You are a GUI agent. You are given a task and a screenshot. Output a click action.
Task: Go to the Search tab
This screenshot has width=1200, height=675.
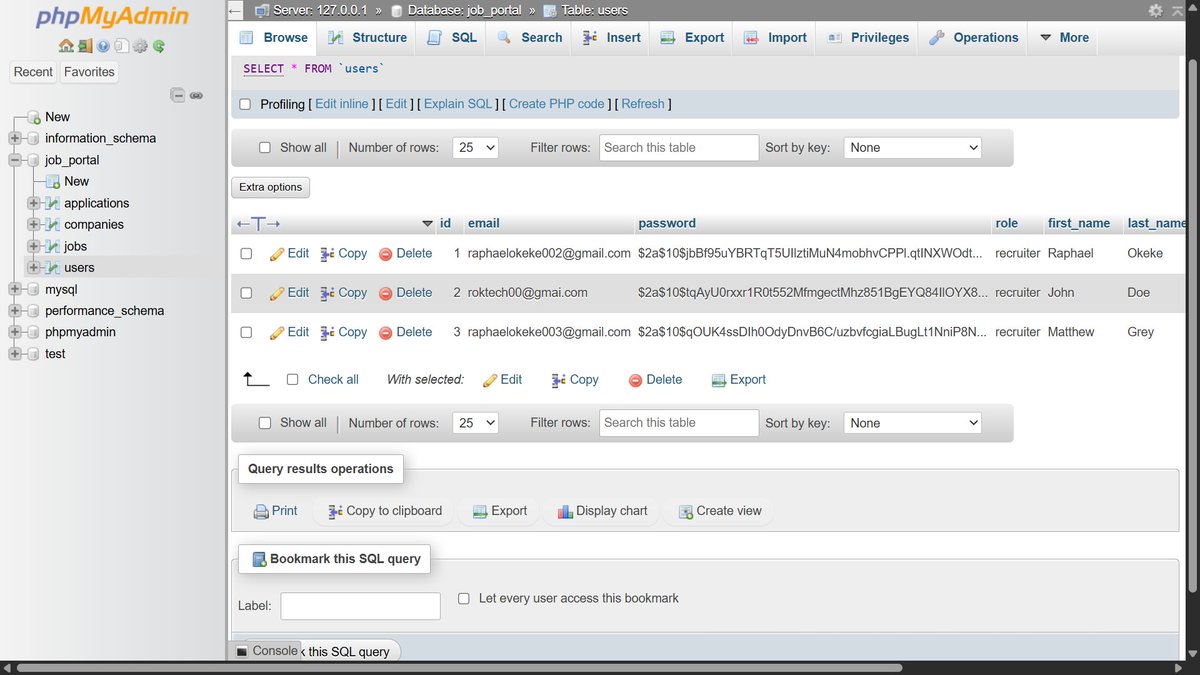(530, 37)
